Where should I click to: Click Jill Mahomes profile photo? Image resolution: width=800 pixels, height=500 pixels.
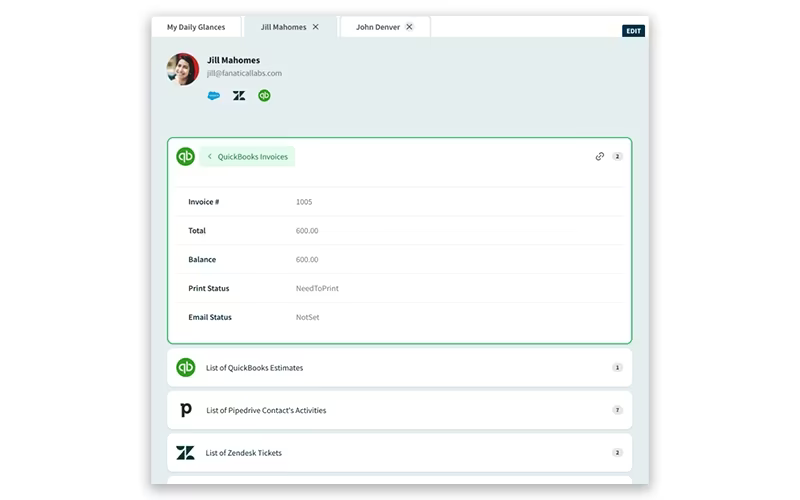(x=183, y=69)
